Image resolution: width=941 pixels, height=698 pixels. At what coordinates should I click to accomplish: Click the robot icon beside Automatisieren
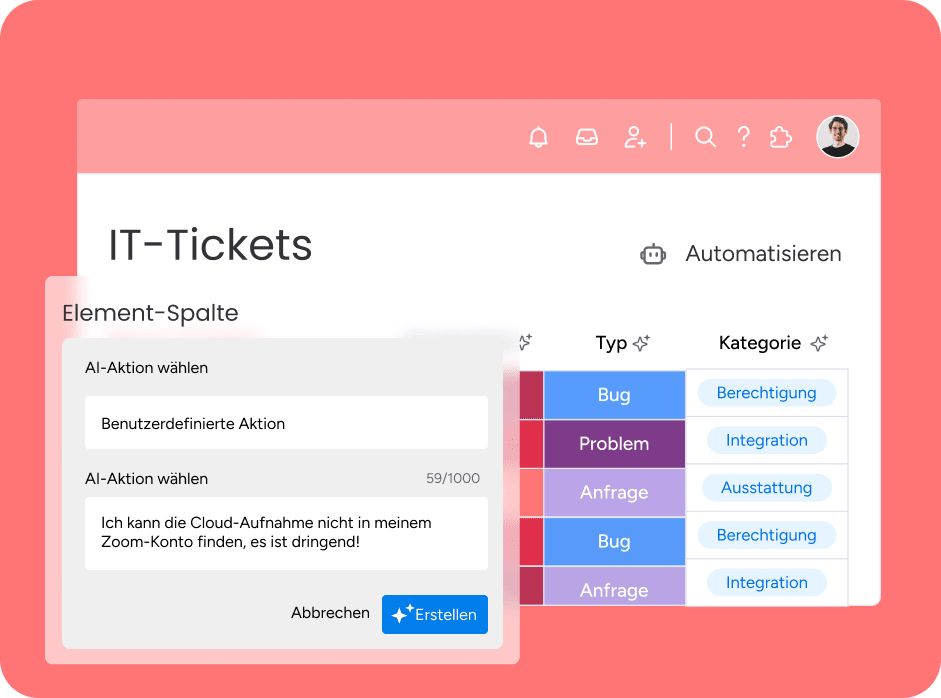653,254
